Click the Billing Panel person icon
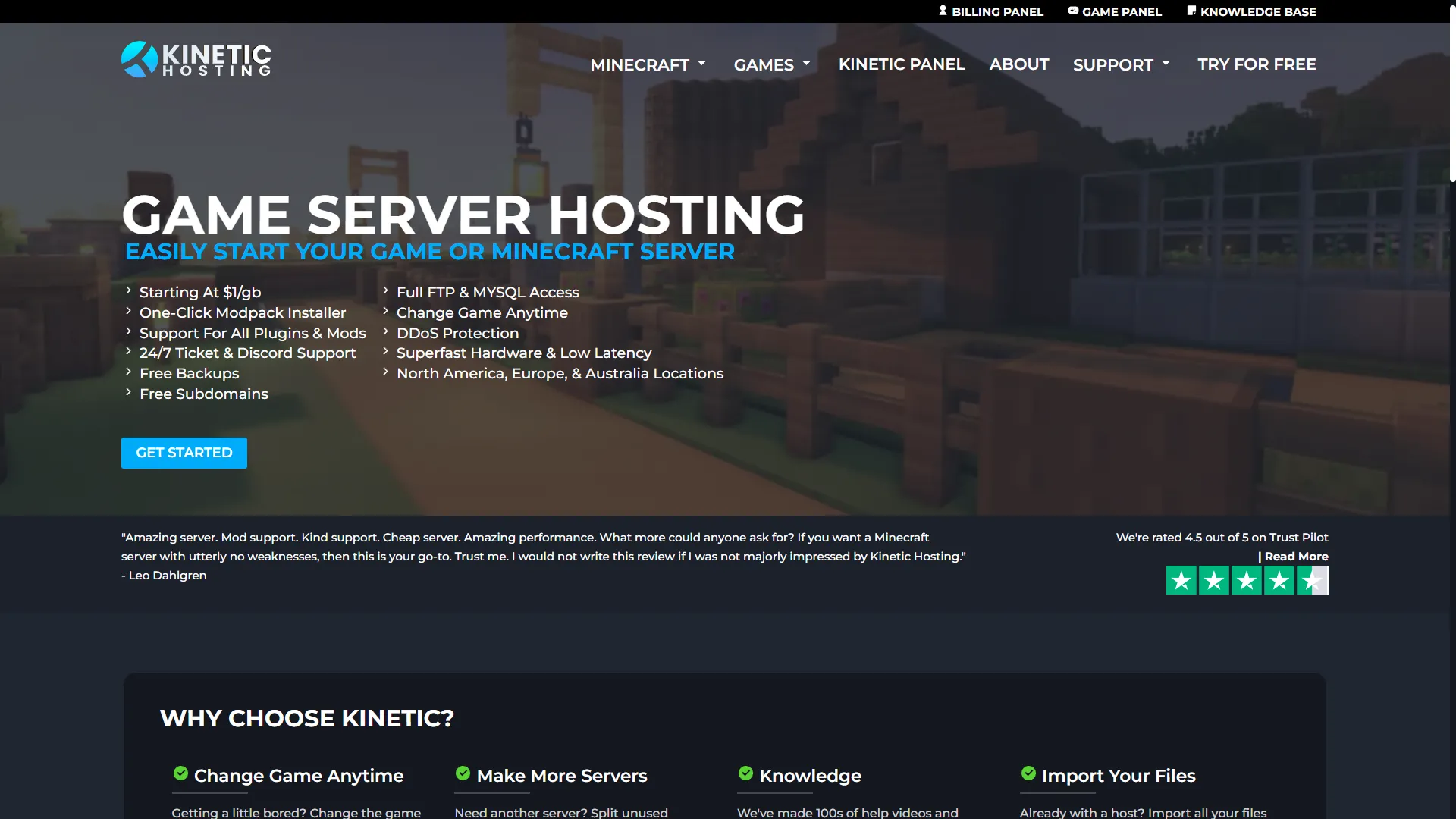This screenshot has width=1456, height=819. point(943,11)
